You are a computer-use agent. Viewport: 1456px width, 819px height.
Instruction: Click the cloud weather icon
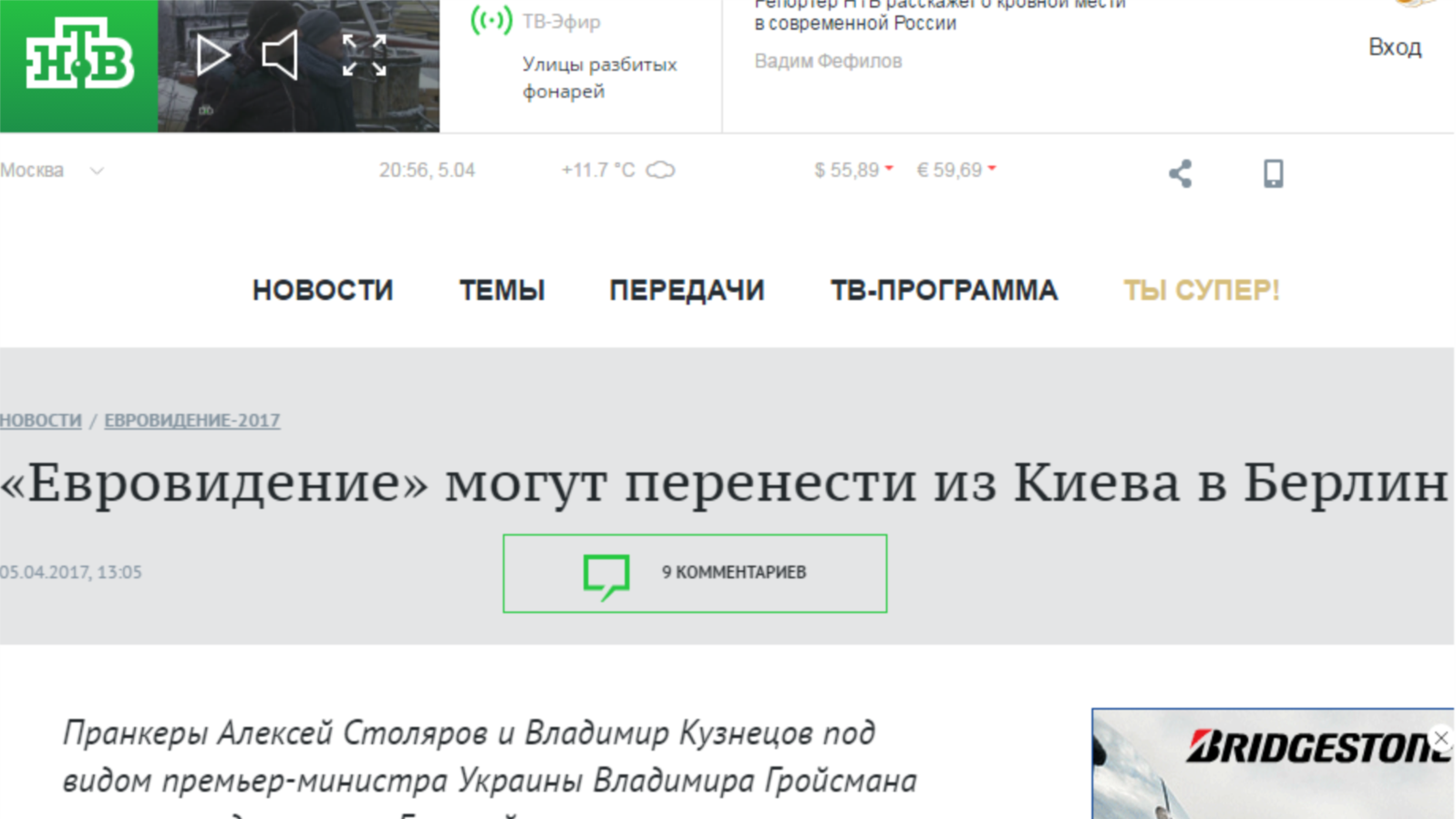click(660, 171)
